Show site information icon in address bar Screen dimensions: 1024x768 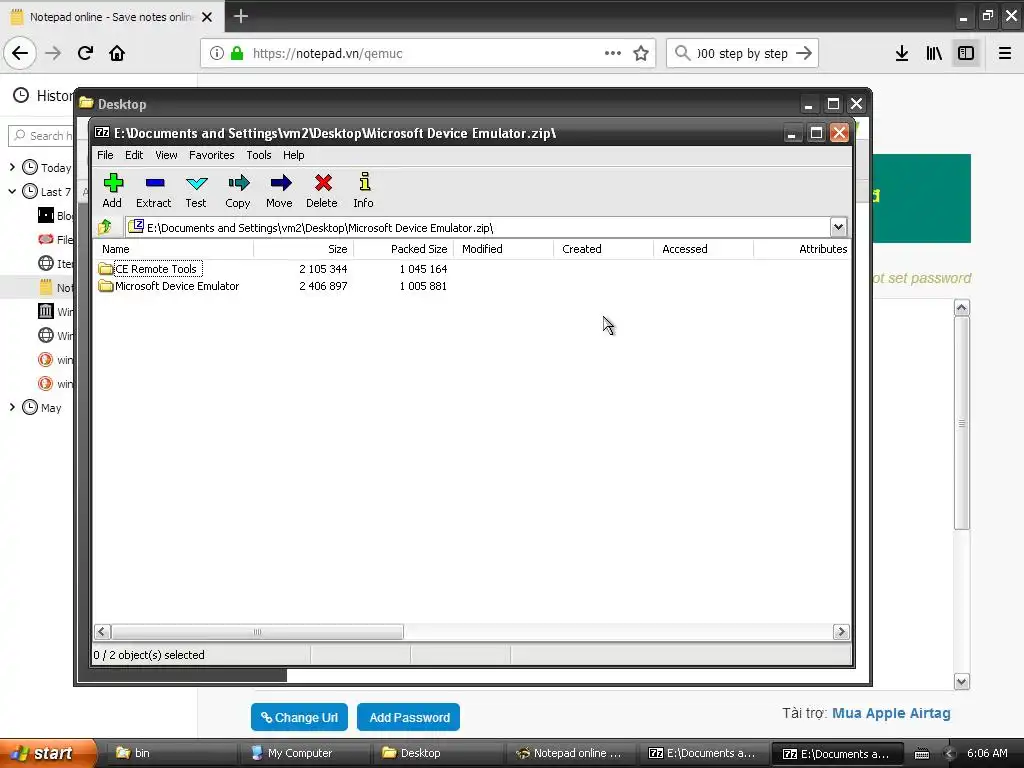pos(217,53)
